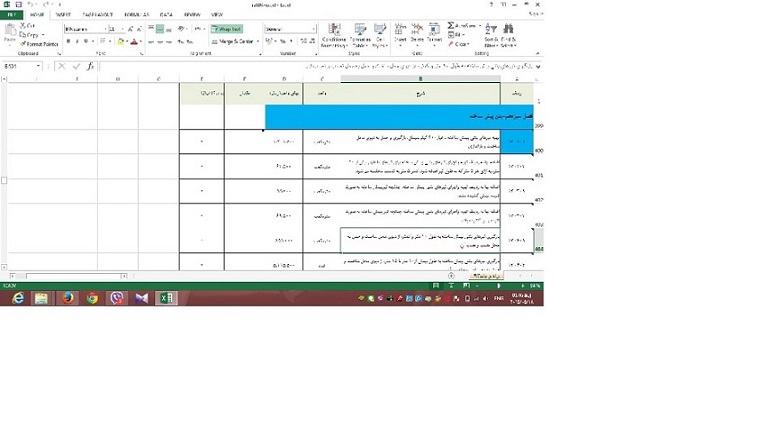Screen dimensions: 776x437
Task: Toggle Bottom Align in Alignment group
Action: (169, 29)
